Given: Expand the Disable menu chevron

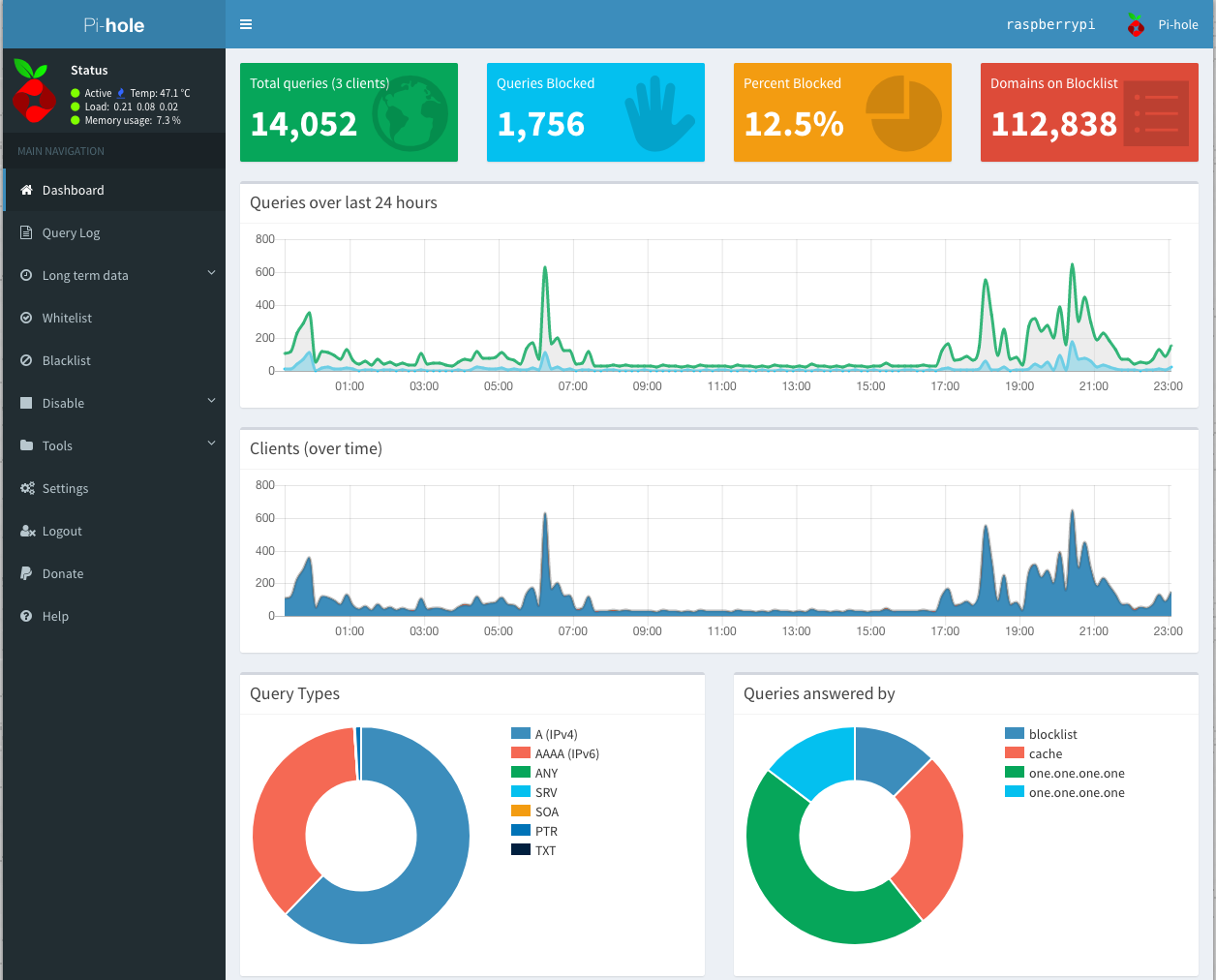Looking at the screenshot, I should click(211, 401).
